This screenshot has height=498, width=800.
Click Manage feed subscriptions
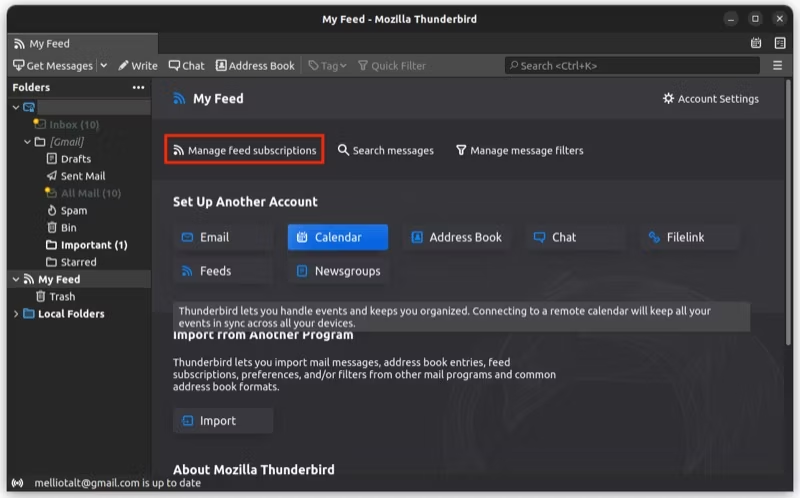tap(244, 150)
